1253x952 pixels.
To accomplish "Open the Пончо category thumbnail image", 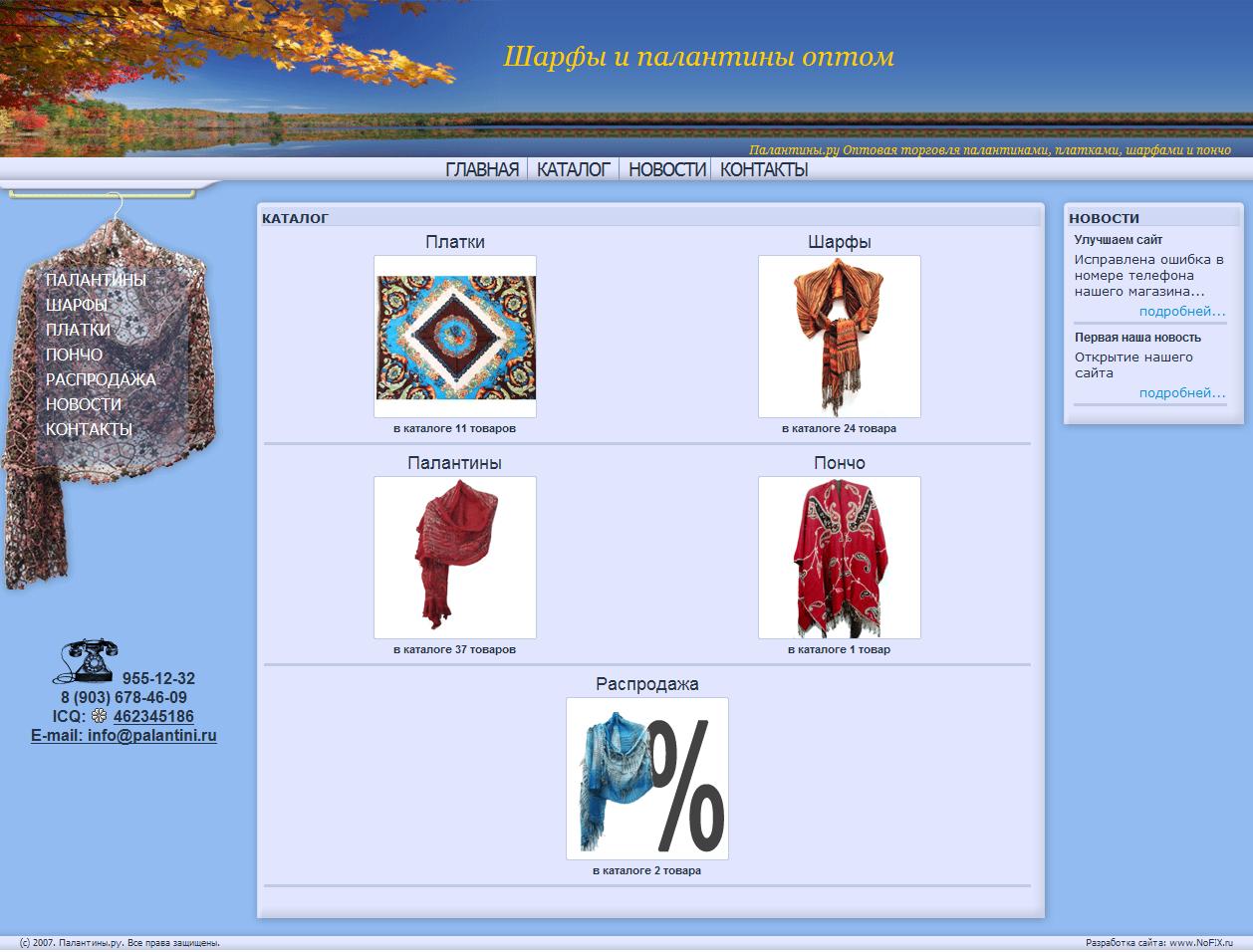I will (840, 558).
